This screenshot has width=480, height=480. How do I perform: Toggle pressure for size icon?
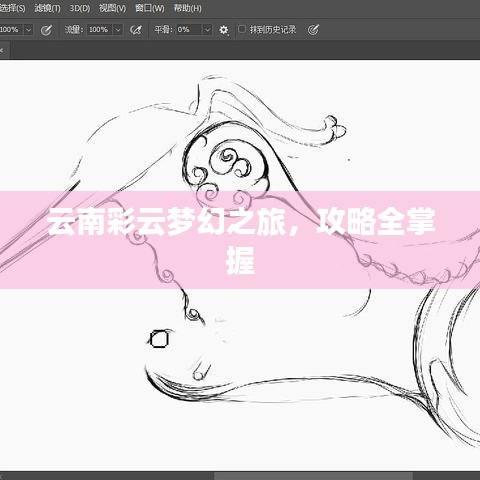coord(313,30)
